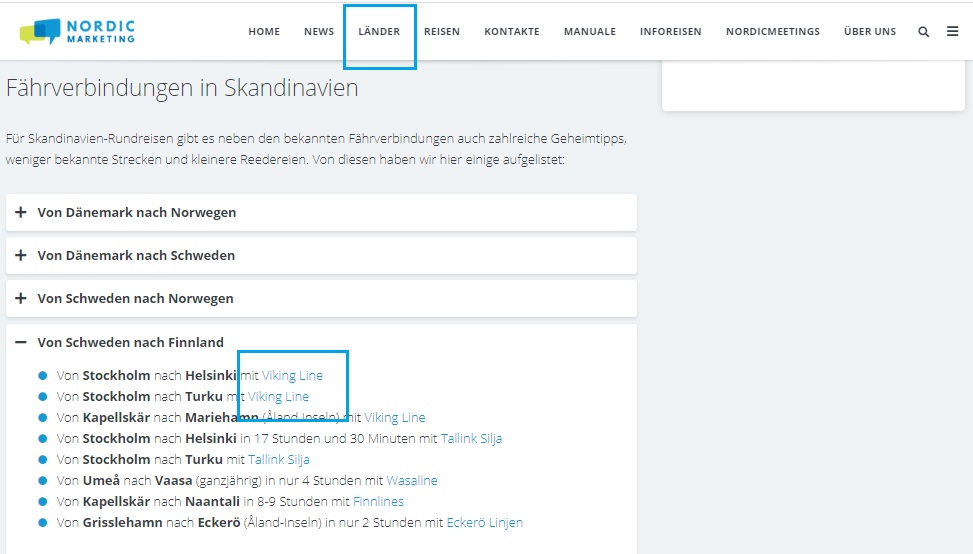Click bold text 'Grisslehamn' in ferry list
The height and width of the screenshot is (554, 973).
tap(123, 522)
